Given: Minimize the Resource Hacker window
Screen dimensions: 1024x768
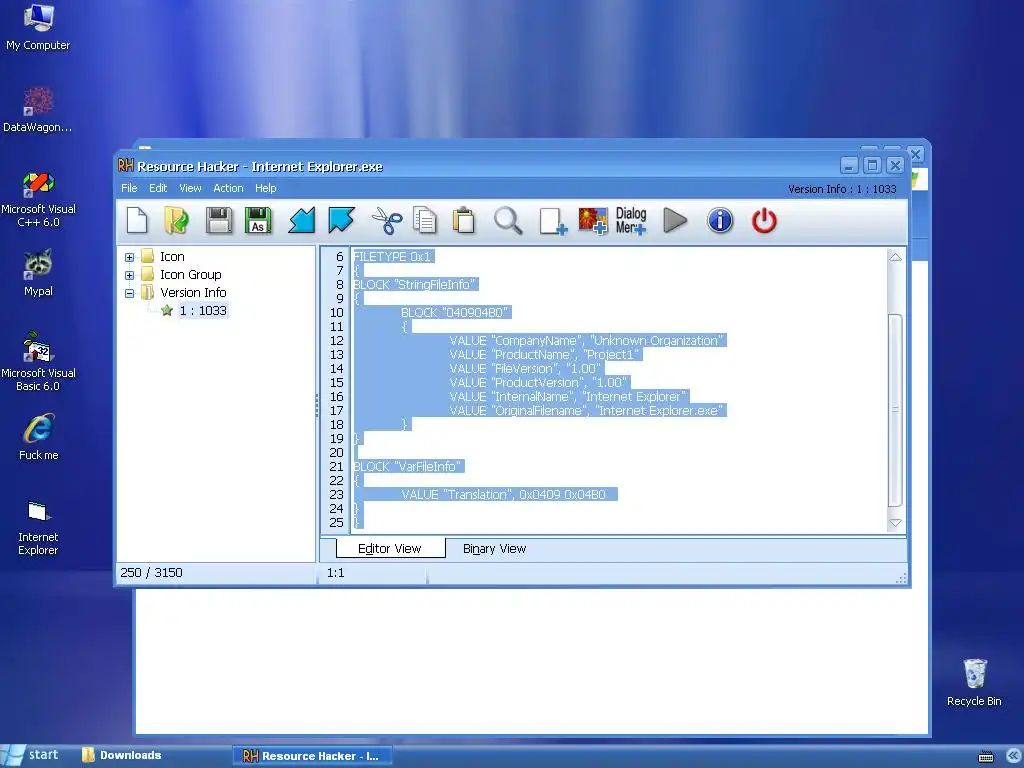Looking at the screenshot, I should [x=849, y=166].
